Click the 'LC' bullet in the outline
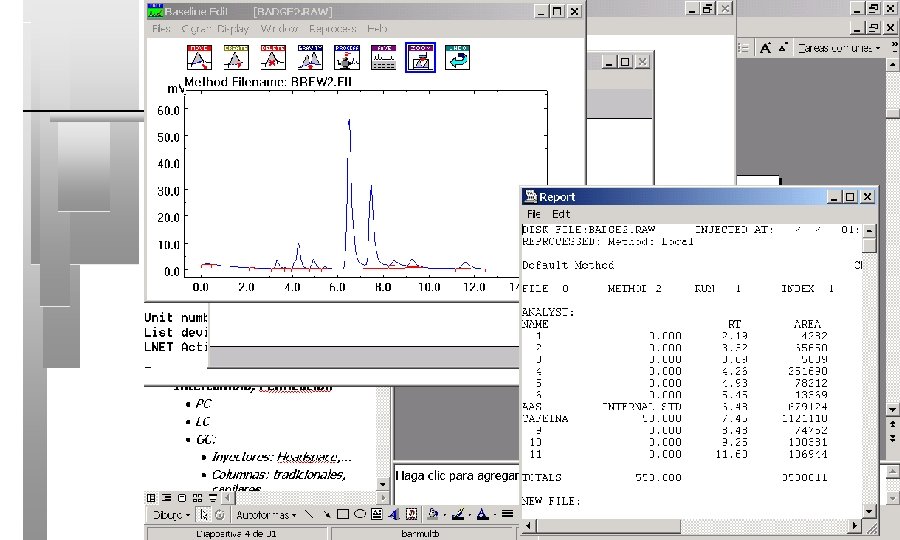This screenshot has width=900, height=540. click(203, 421)
